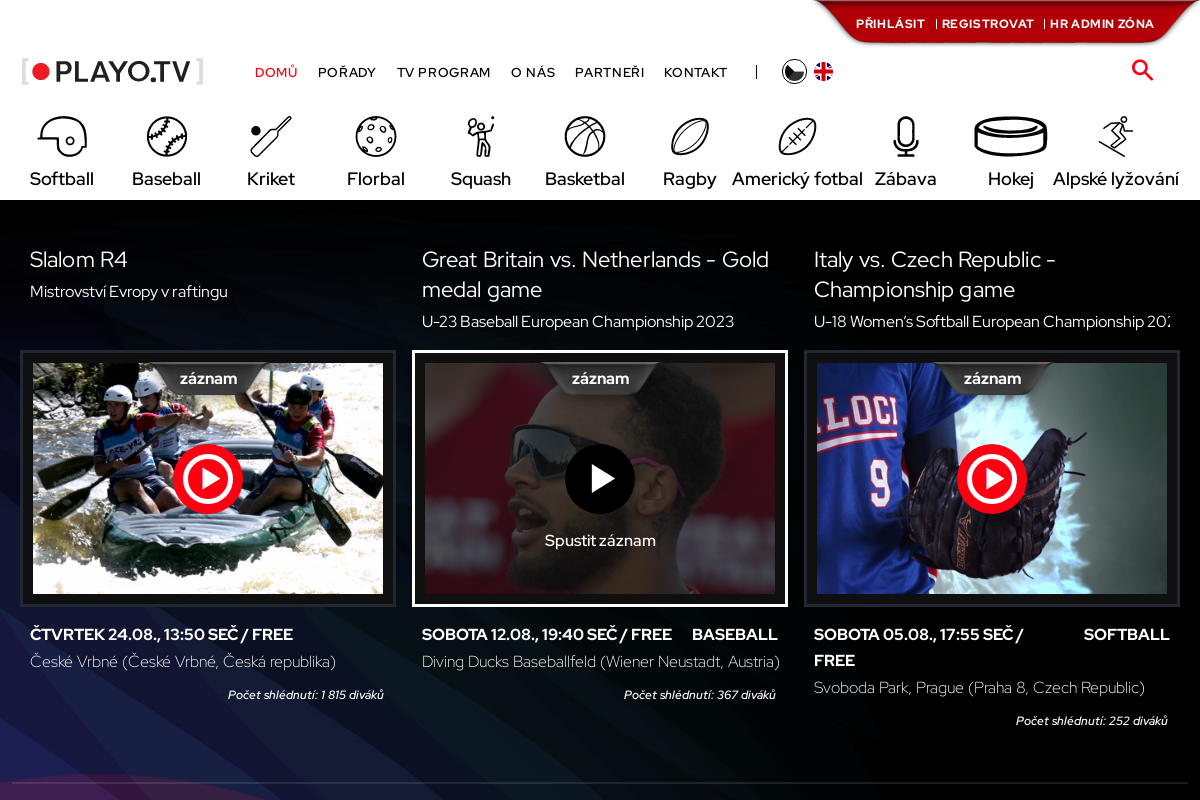
Task: Open the Florbal ball category
Action: pyautogui.click(x=376, y=136)
